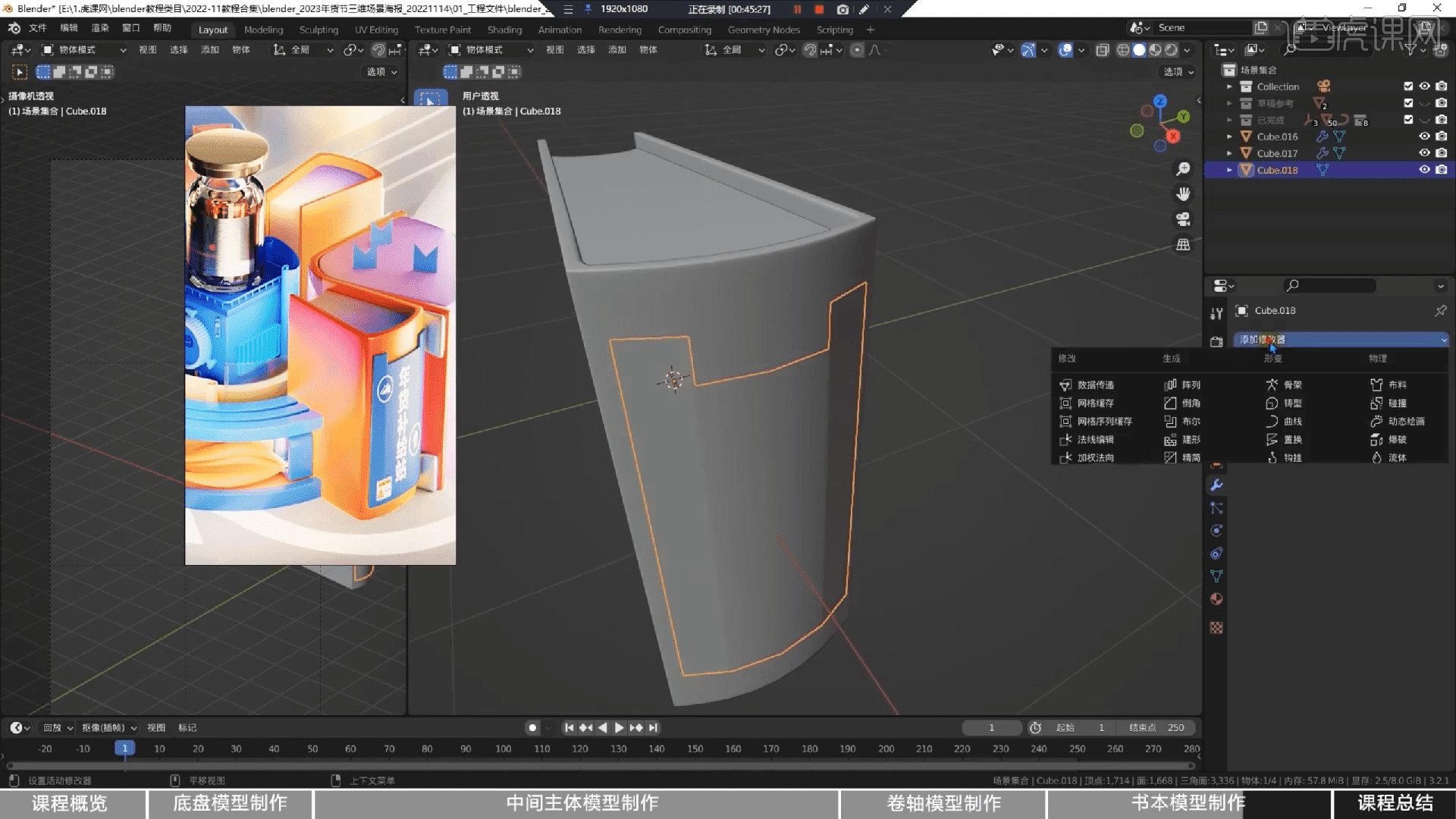Select Data Transfer (数据传递) modifier
Viewport: 1456px width, 819px height.
coord(1087,384)
